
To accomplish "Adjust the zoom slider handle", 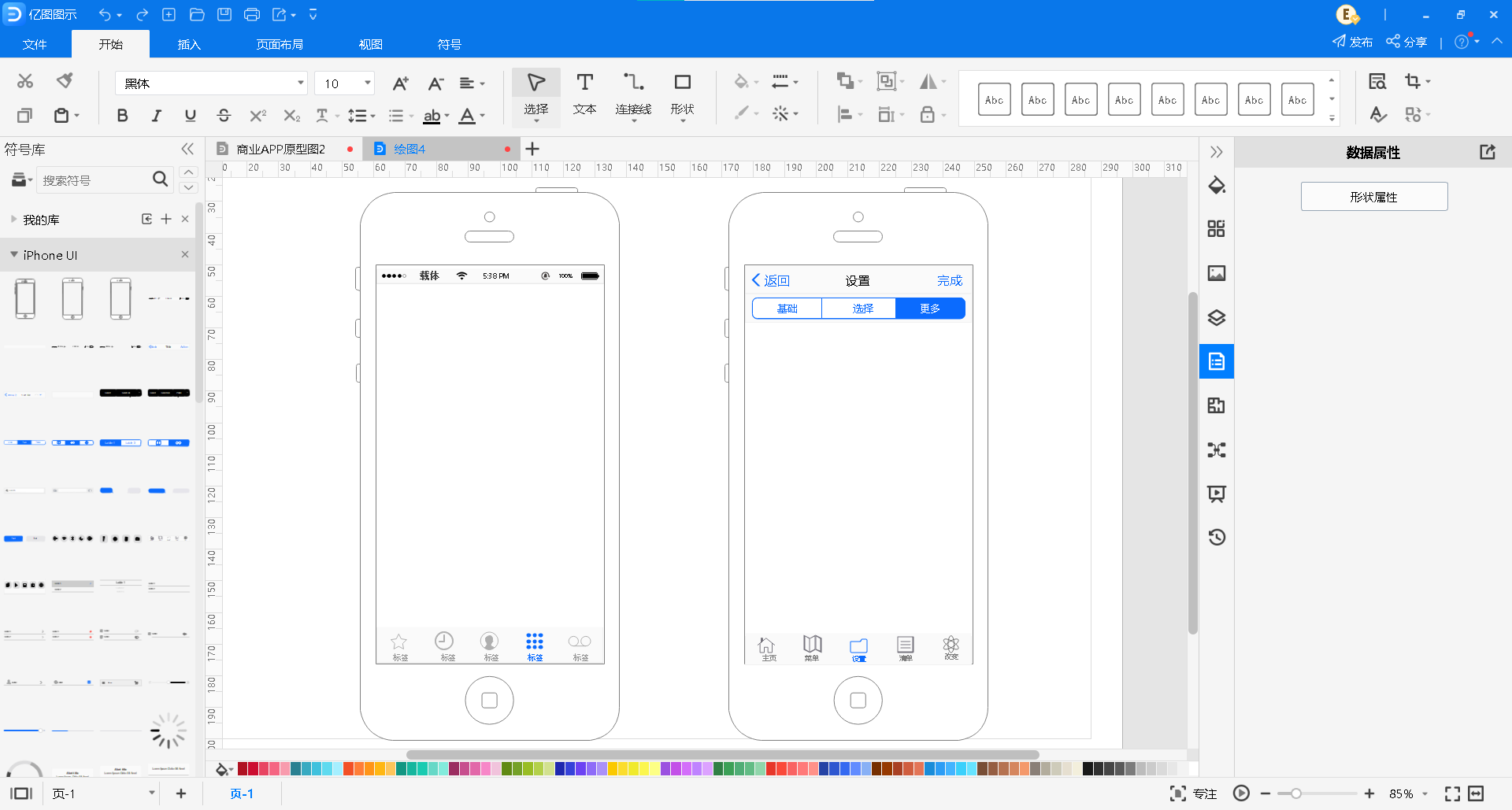I will (x=1295, y=793).
